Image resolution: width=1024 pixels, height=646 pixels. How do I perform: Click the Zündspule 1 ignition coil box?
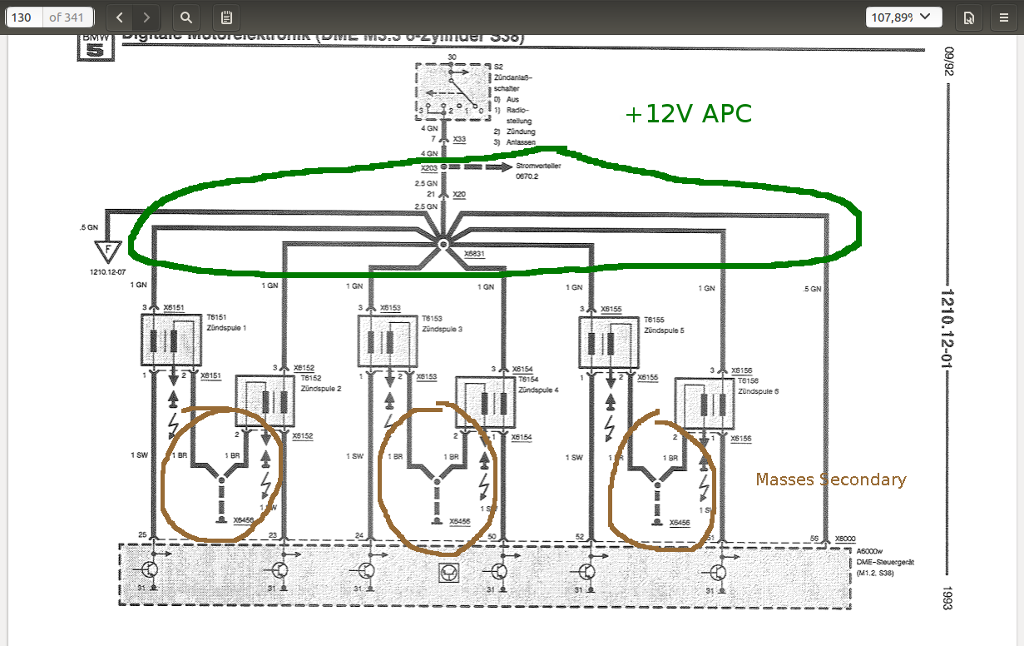(170, 340)
